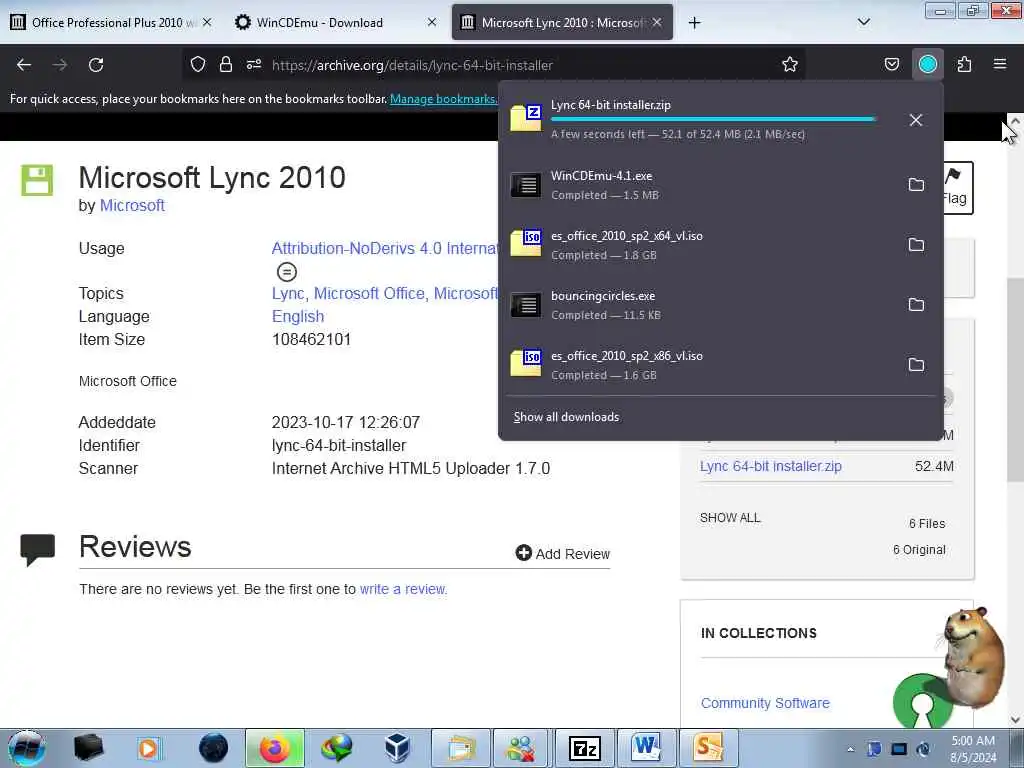Open the extensions puzzle icon
This screenshot has height=768, width=1024.
click(x=964, y=64)
